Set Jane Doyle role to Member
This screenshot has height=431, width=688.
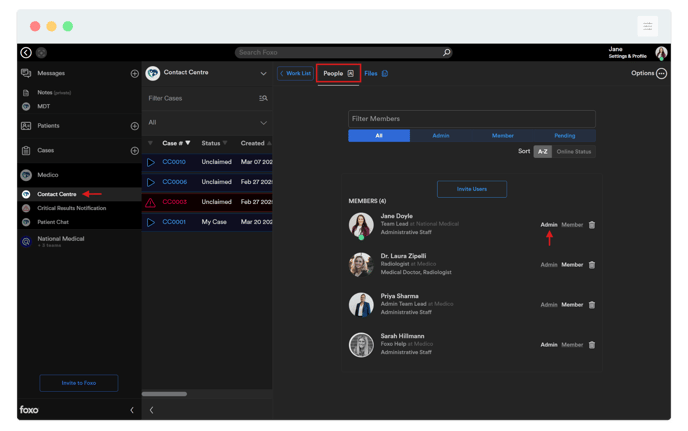572,225
